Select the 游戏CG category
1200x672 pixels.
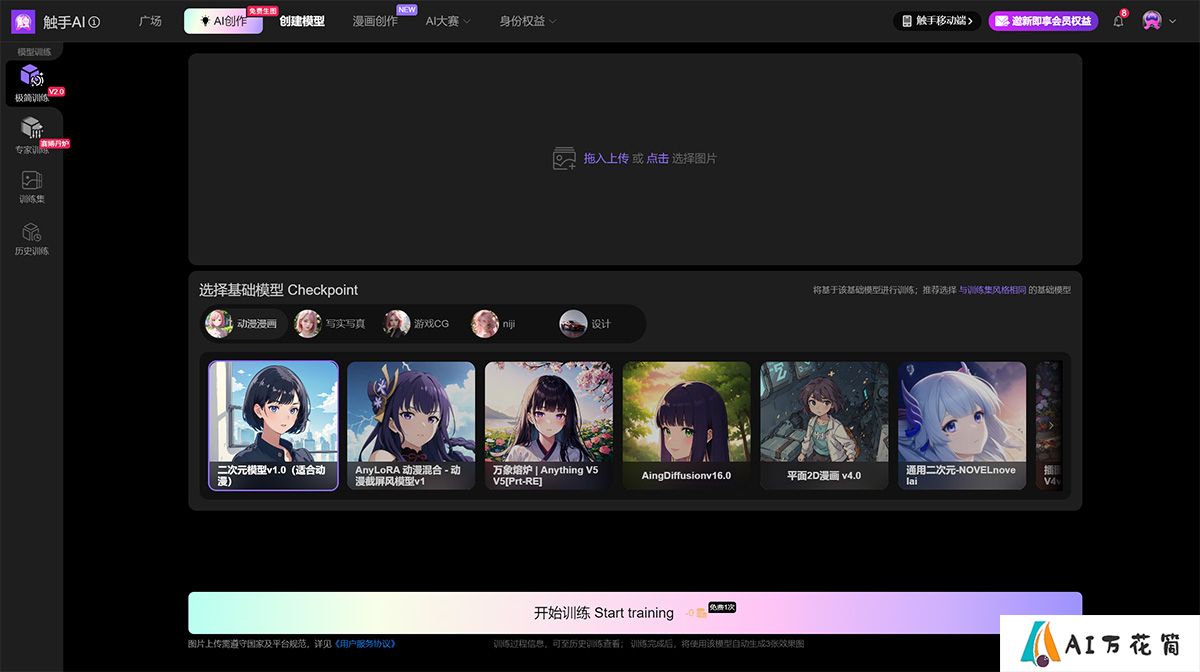coord(417,323)
